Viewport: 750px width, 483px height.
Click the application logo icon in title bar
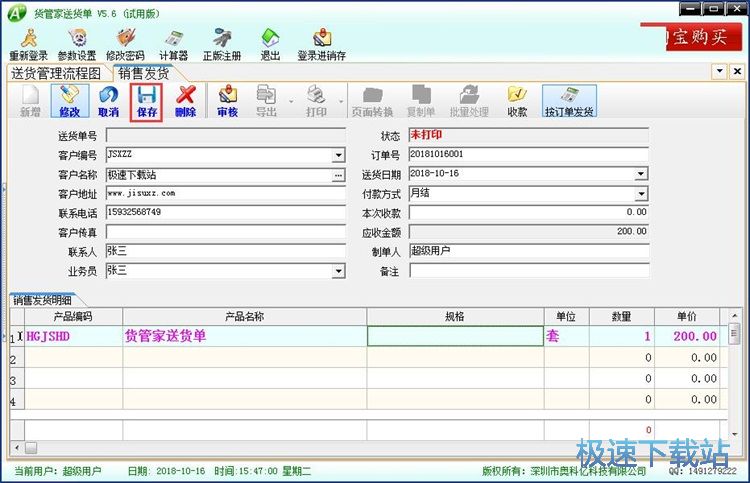16,13
